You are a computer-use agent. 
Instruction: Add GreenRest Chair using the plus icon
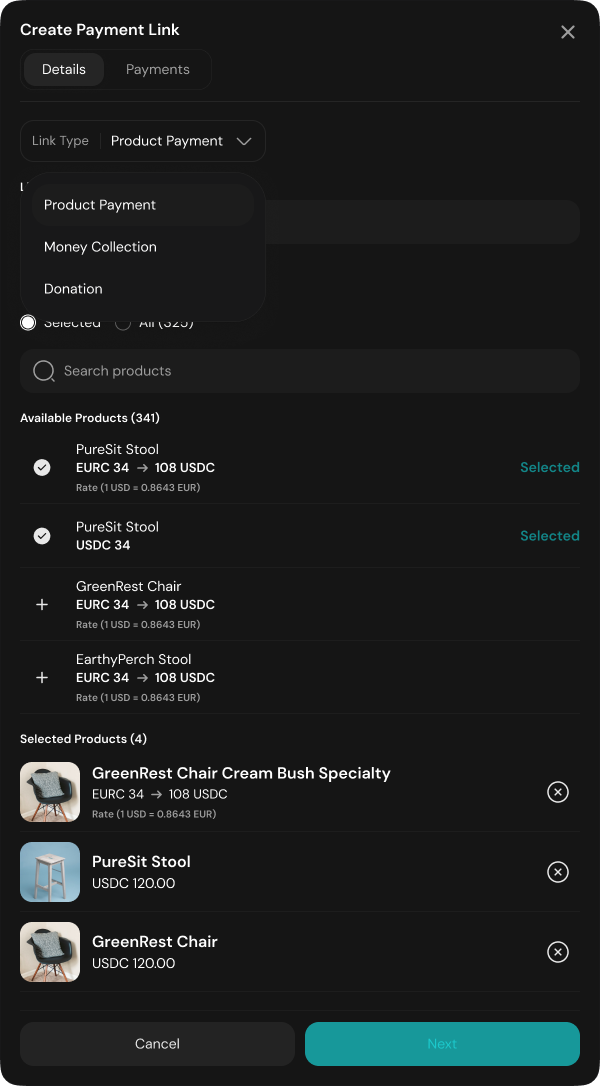42,604
